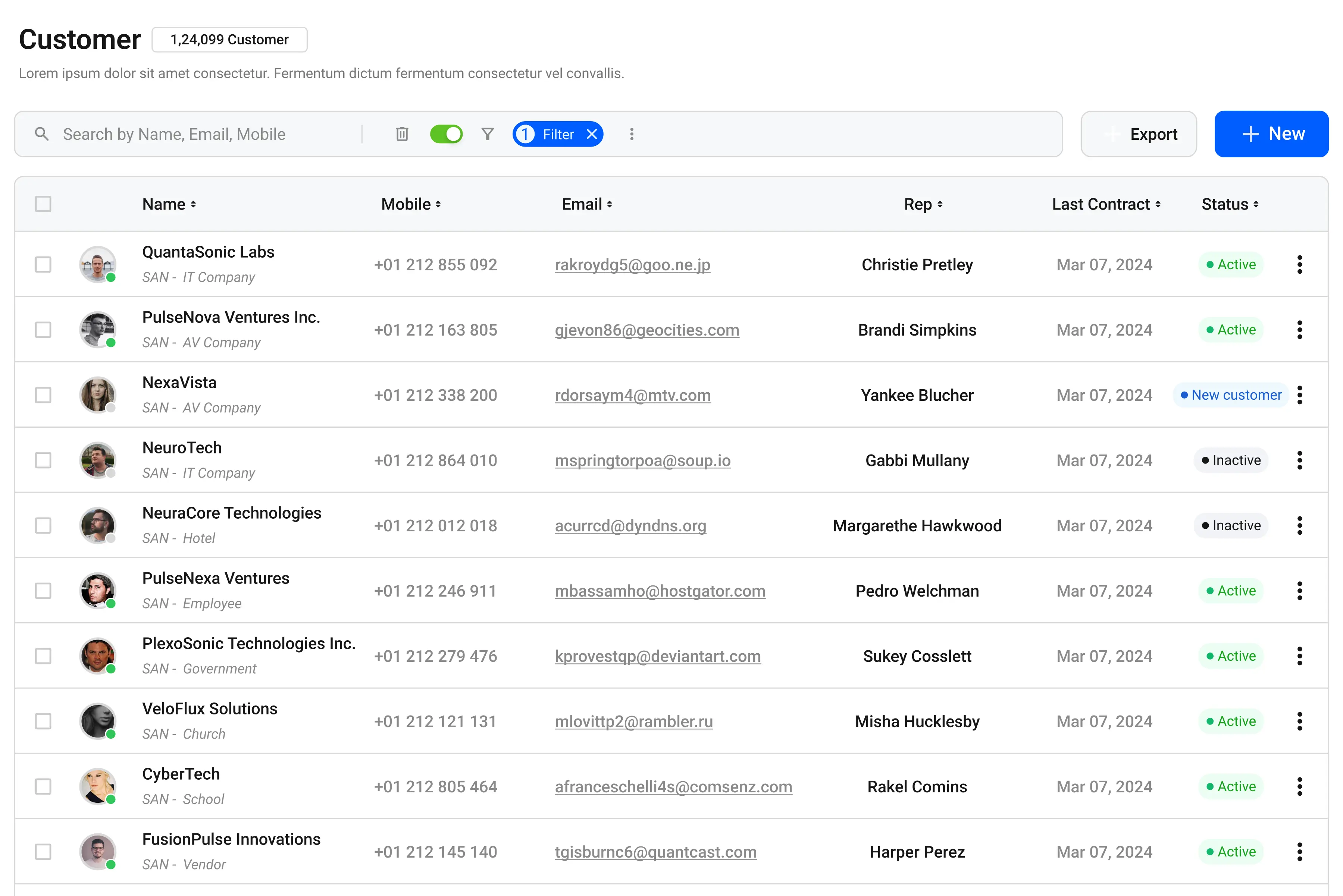Click the trash delete icon in toolbar
Screen dimensions: 1343x896
pos(402,134)
